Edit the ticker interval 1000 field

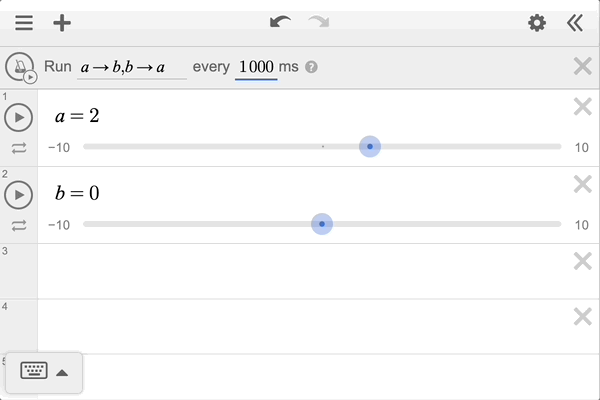256,67
